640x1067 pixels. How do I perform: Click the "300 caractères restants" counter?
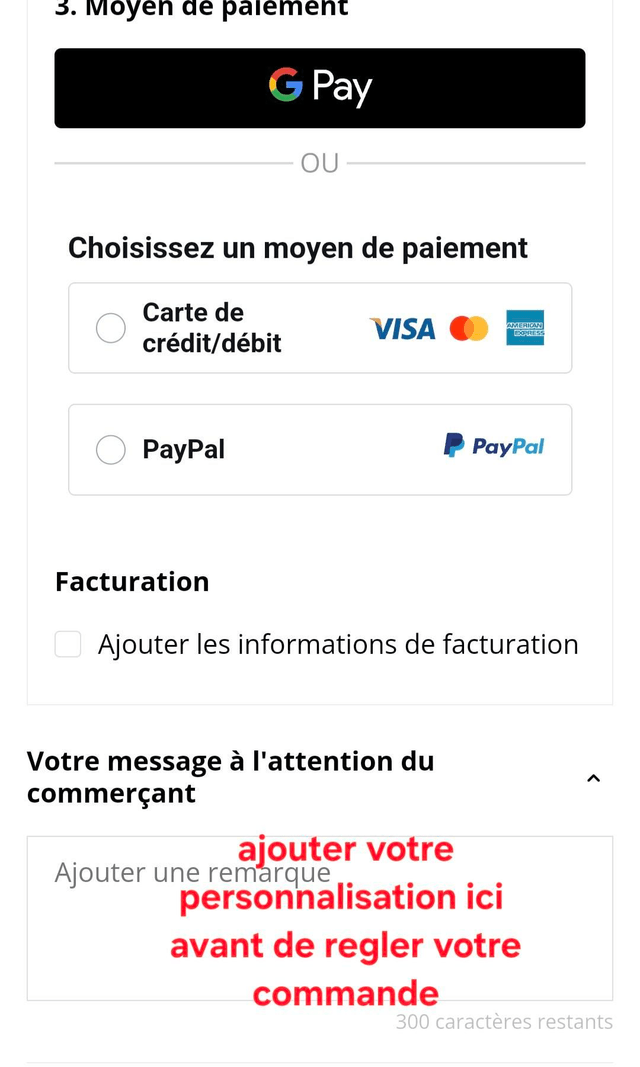pyautogui.click(x=504, y=1022)
